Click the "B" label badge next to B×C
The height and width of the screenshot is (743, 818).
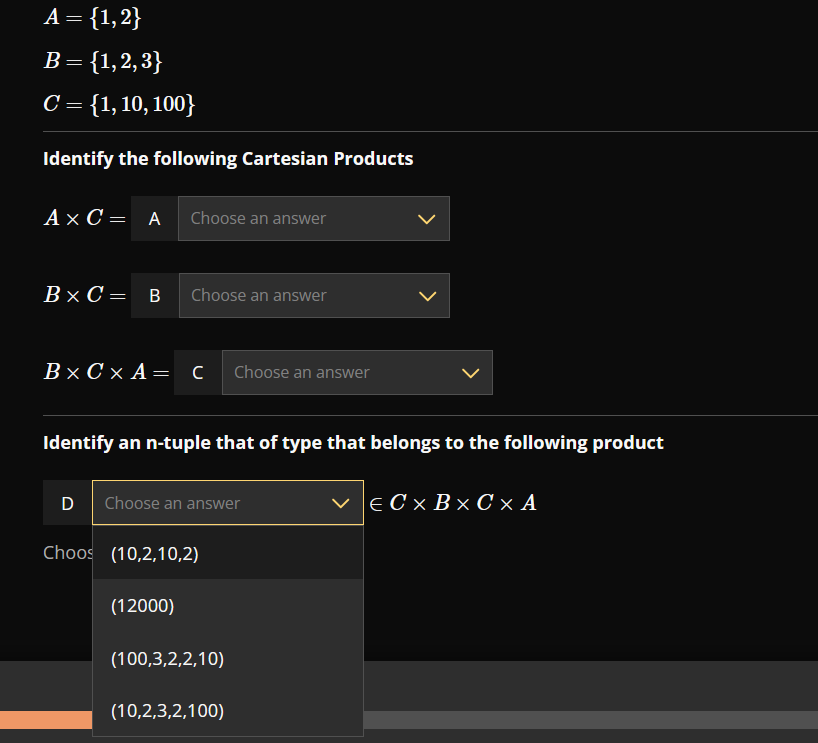tap(154, 295)
